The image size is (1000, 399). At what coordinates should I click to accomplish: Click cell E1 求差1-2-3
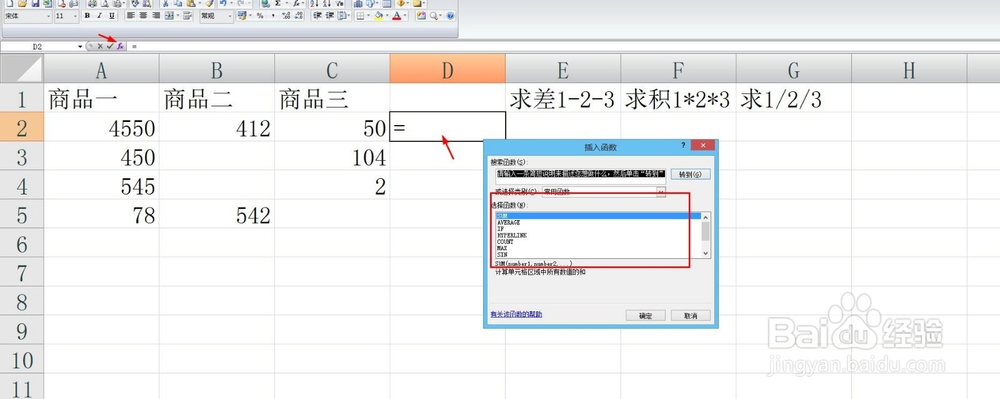point(562,99)
